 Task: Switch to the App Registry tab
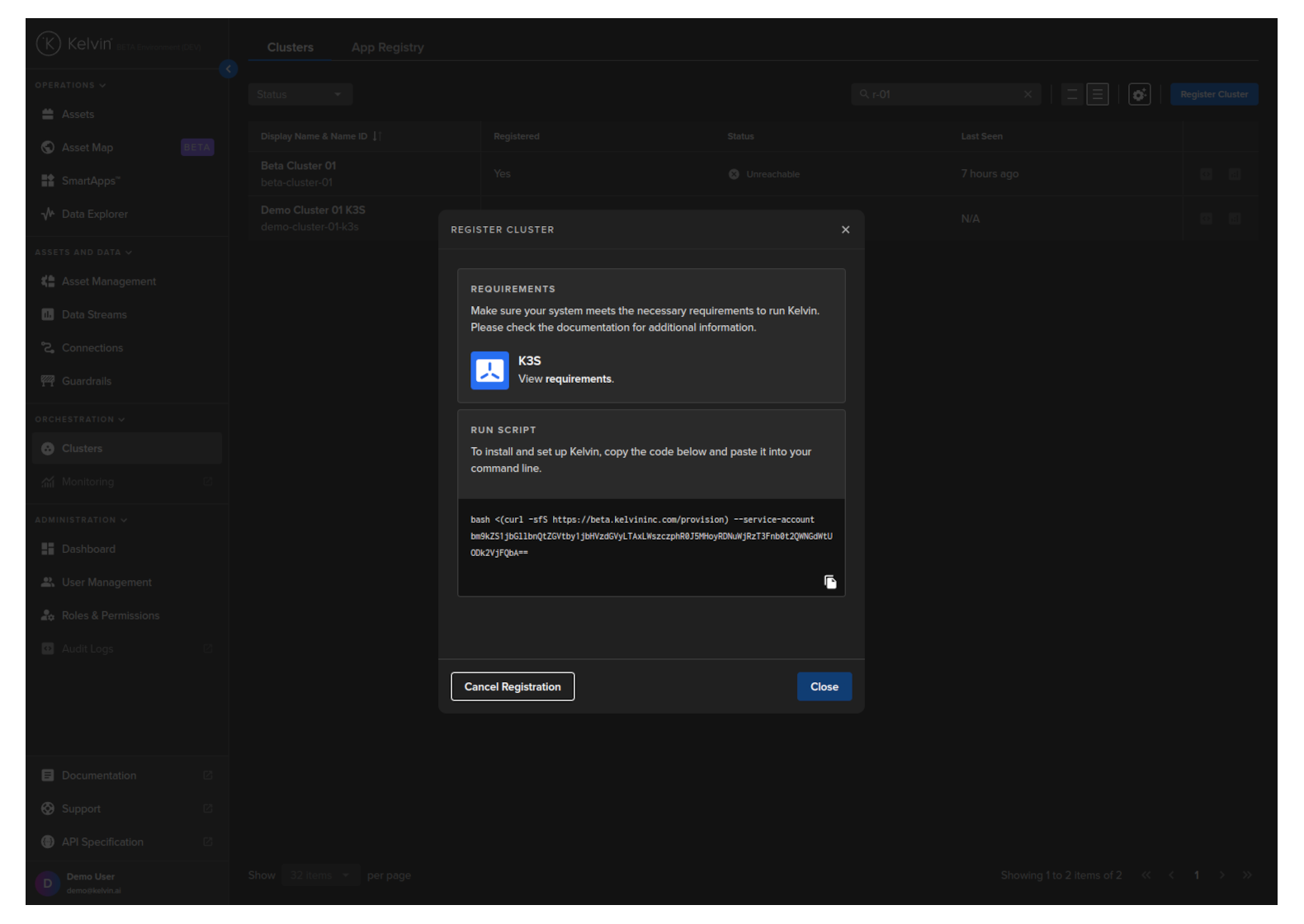[387, 48]
